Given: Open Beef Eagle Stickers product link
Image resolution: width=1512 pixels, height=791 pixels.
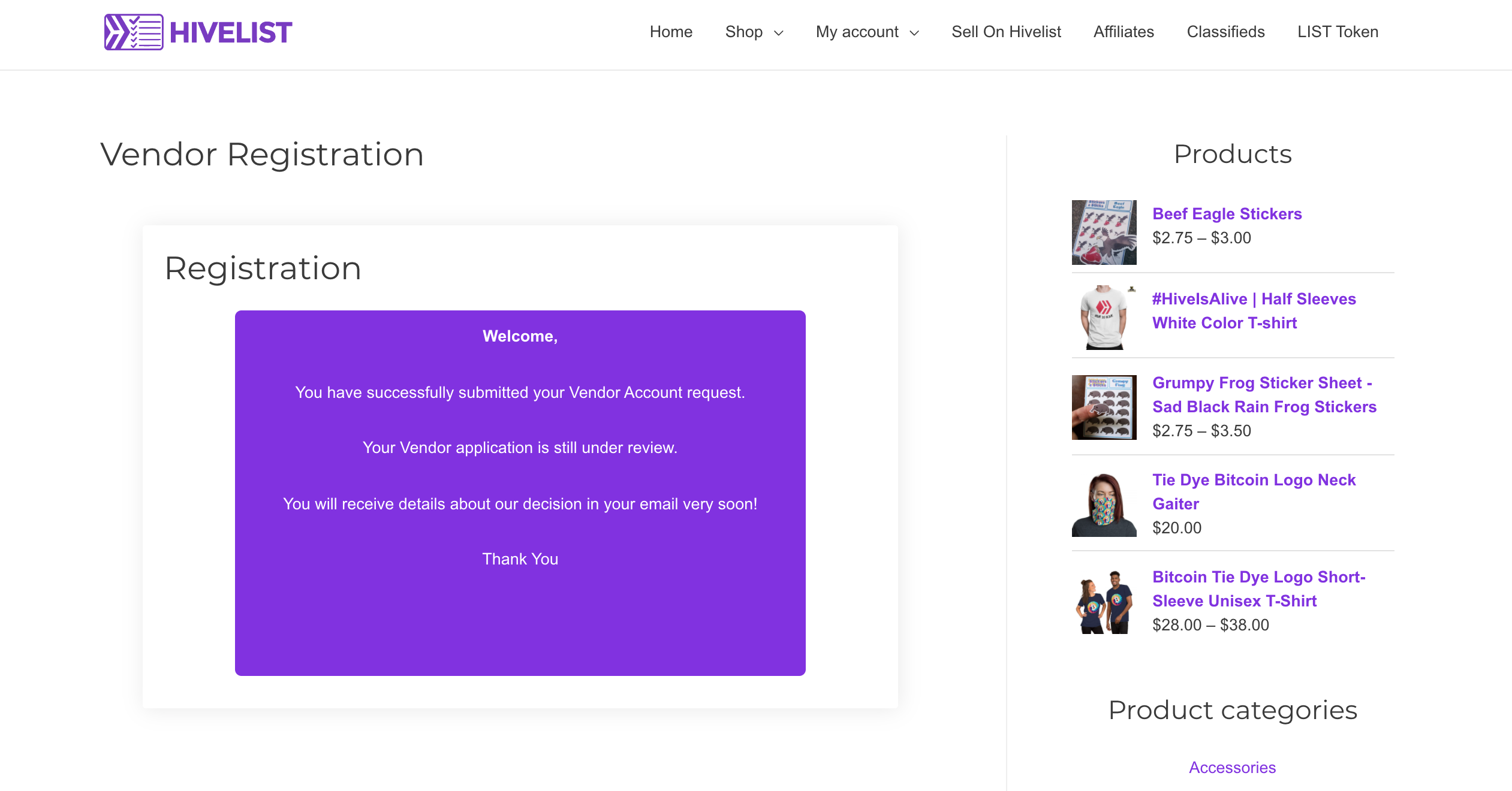Looking at the screenshot, I should [x=1227, y=214].
